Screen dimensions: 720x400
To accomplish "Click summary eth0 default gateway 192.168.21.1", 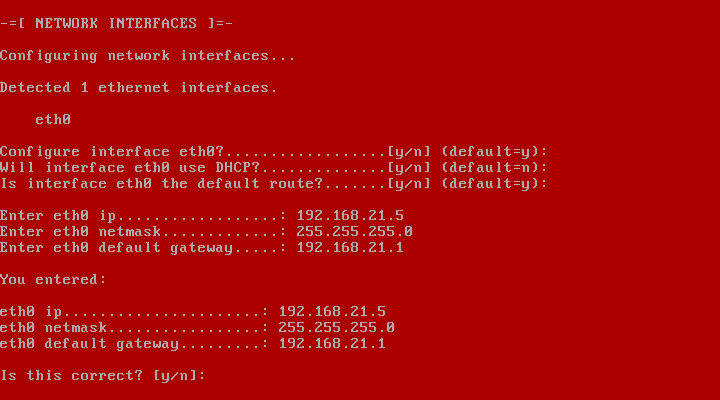I will pos(332,344).
